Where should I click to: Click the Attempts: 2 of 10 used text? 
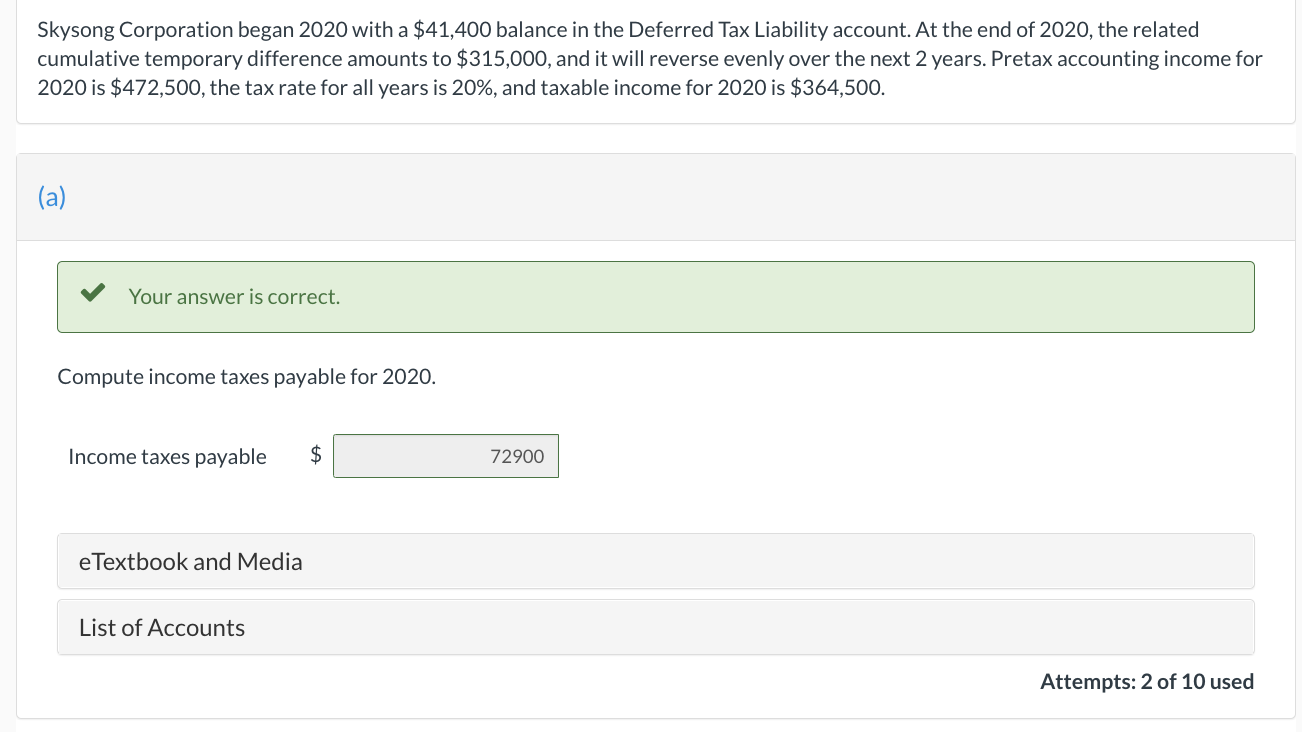pyautogui.click(x=1146, y=681)
